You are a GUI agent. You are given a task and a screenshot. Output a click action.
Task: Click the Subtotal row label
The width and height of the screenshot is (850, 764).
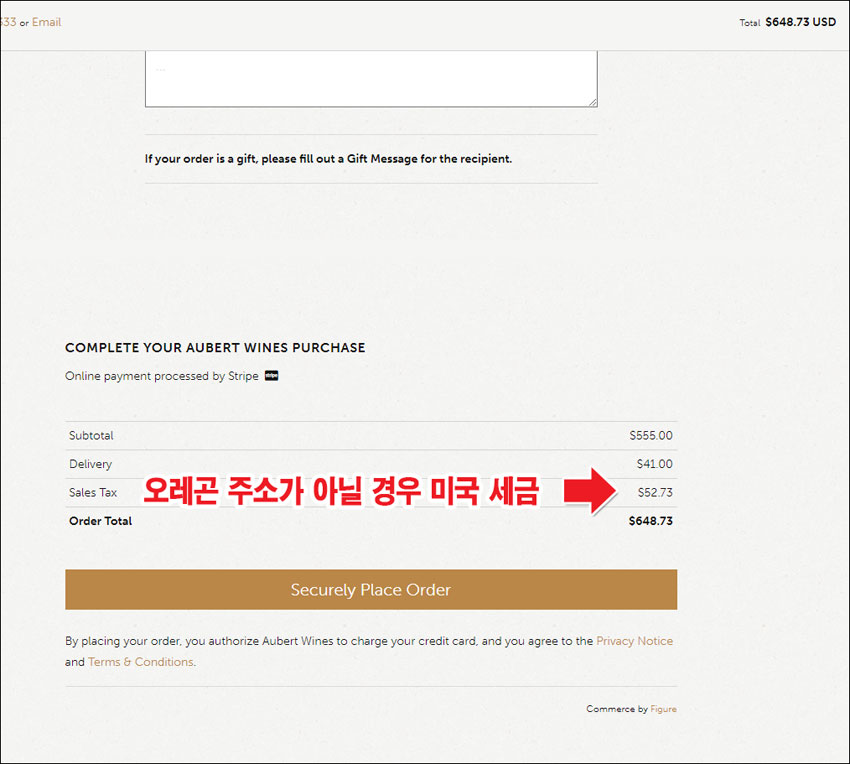[x=91, y=435]
